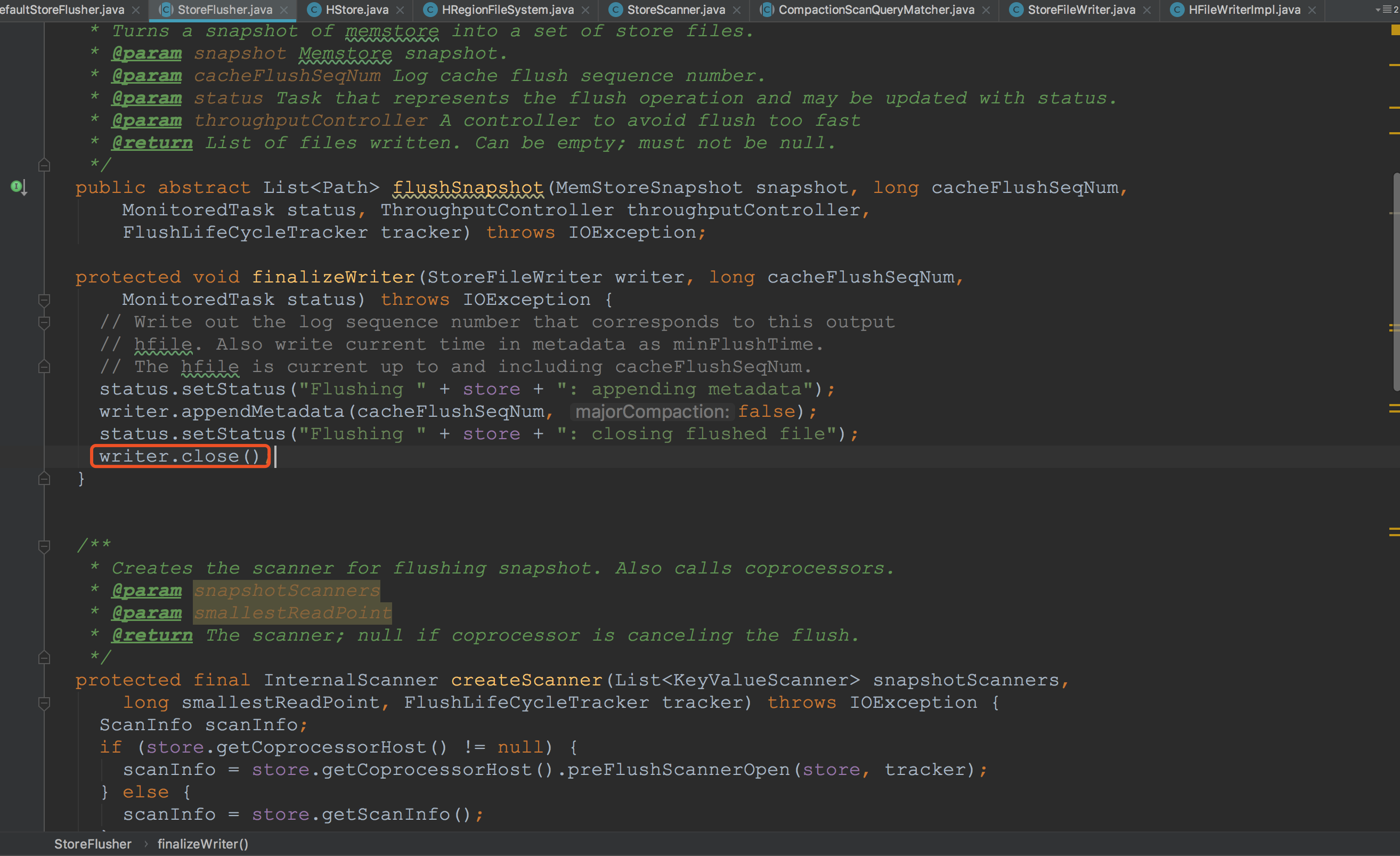The height and width of the screenshot is (856, 1400).
Task: Close the StoreFlusher.java tab
Action: pos(283,10)
